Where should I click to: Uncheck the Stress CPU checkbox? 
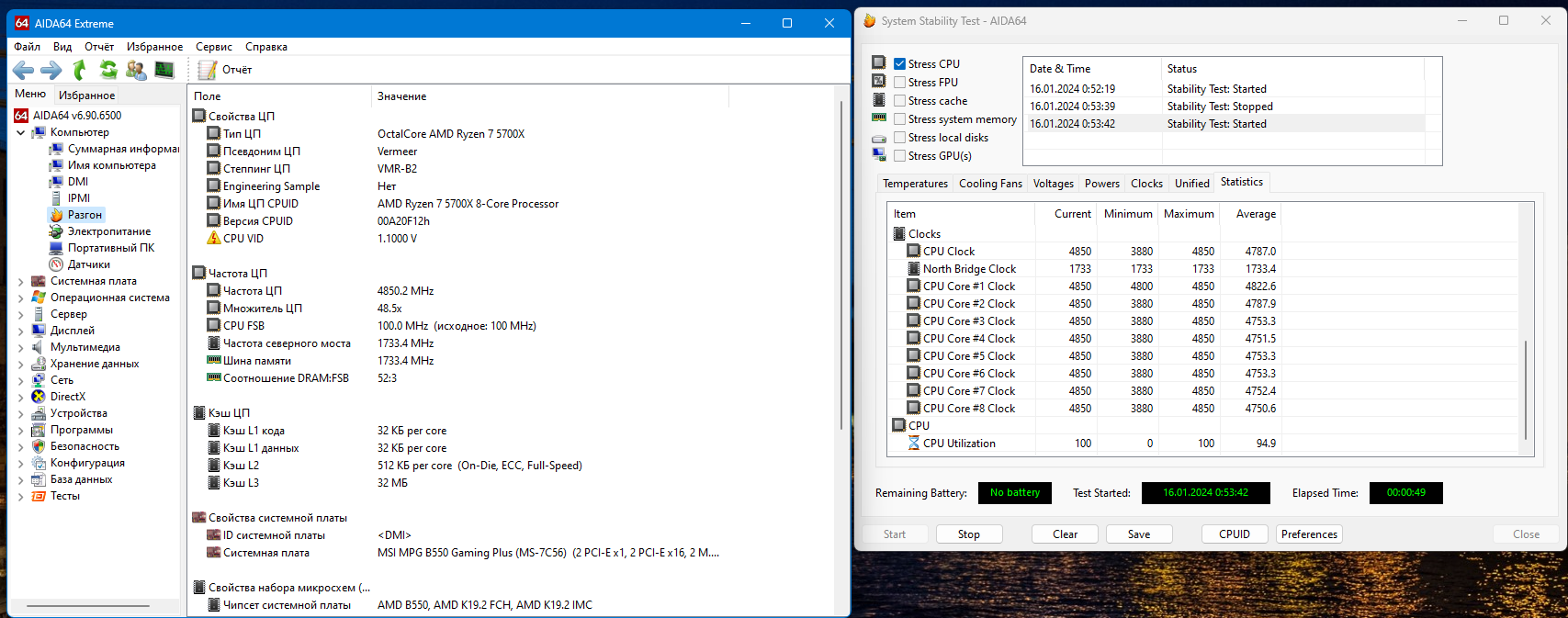point(900,64)
